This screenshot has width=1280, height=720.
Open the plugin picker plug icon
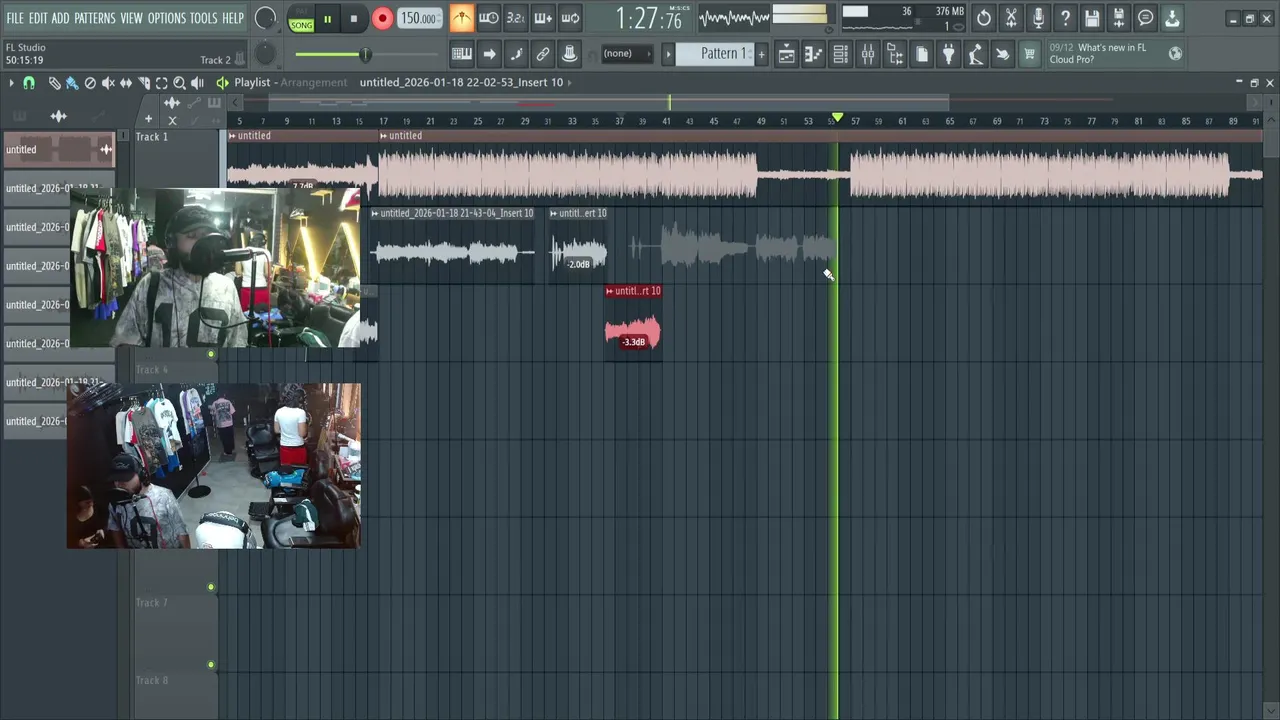(949, 54)
